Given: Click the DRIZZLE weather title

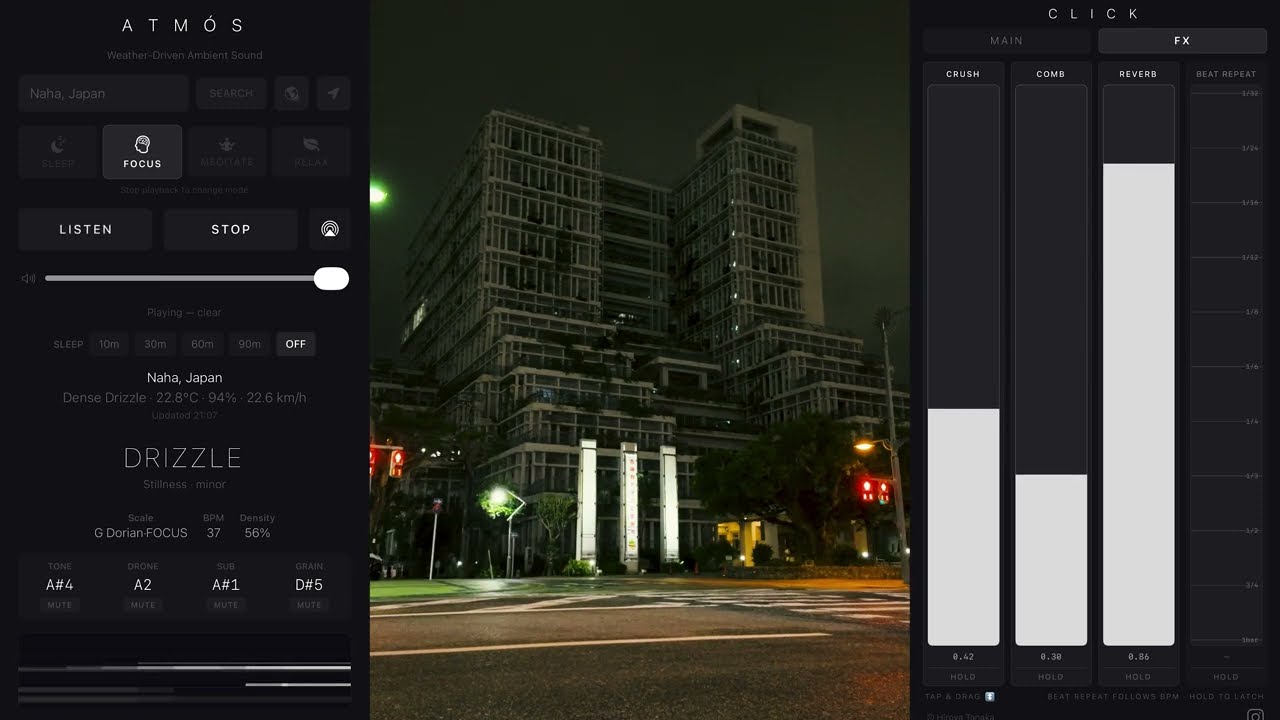Looking at the screenshot, I should pyautogui.click(x=183, y=458).
